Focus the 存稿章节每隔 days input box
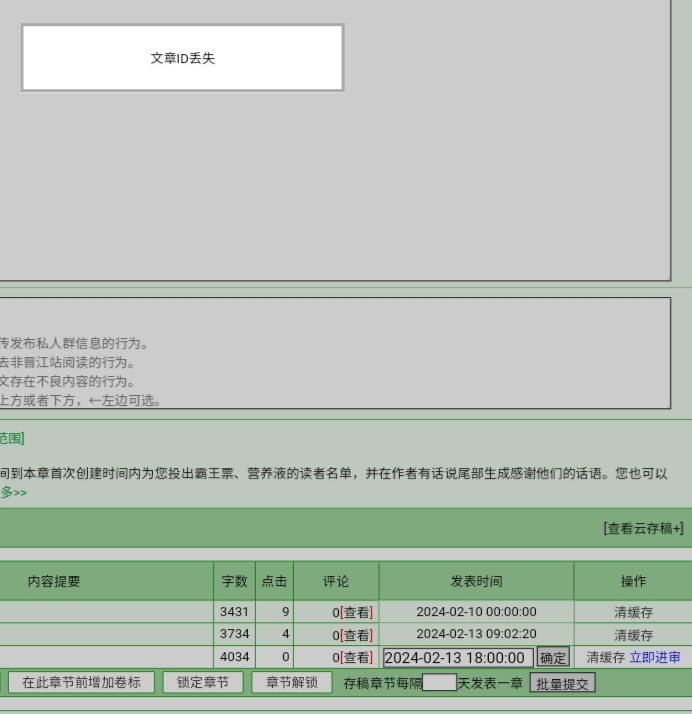This screenshot has width=692, height=714. 439,683
